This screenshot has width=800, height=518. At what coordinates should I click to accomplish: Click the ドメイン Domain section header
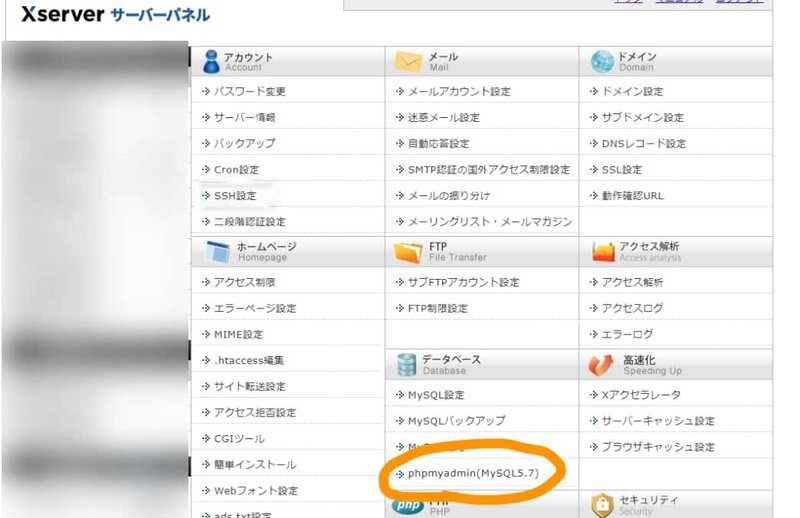point(677,62)
